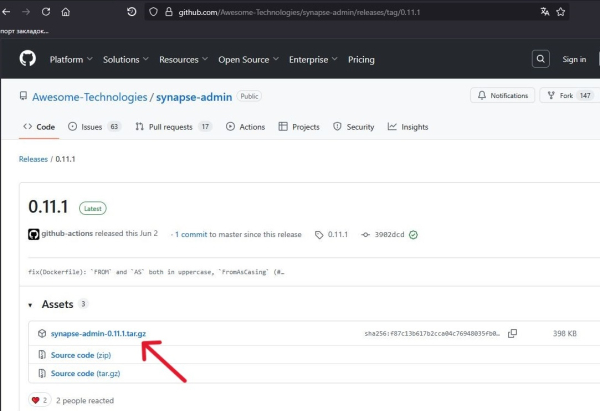This screenshot has height=411, width=600.
Task: Open the Awesome-Technologies organization link
Action: click(90, 97)
